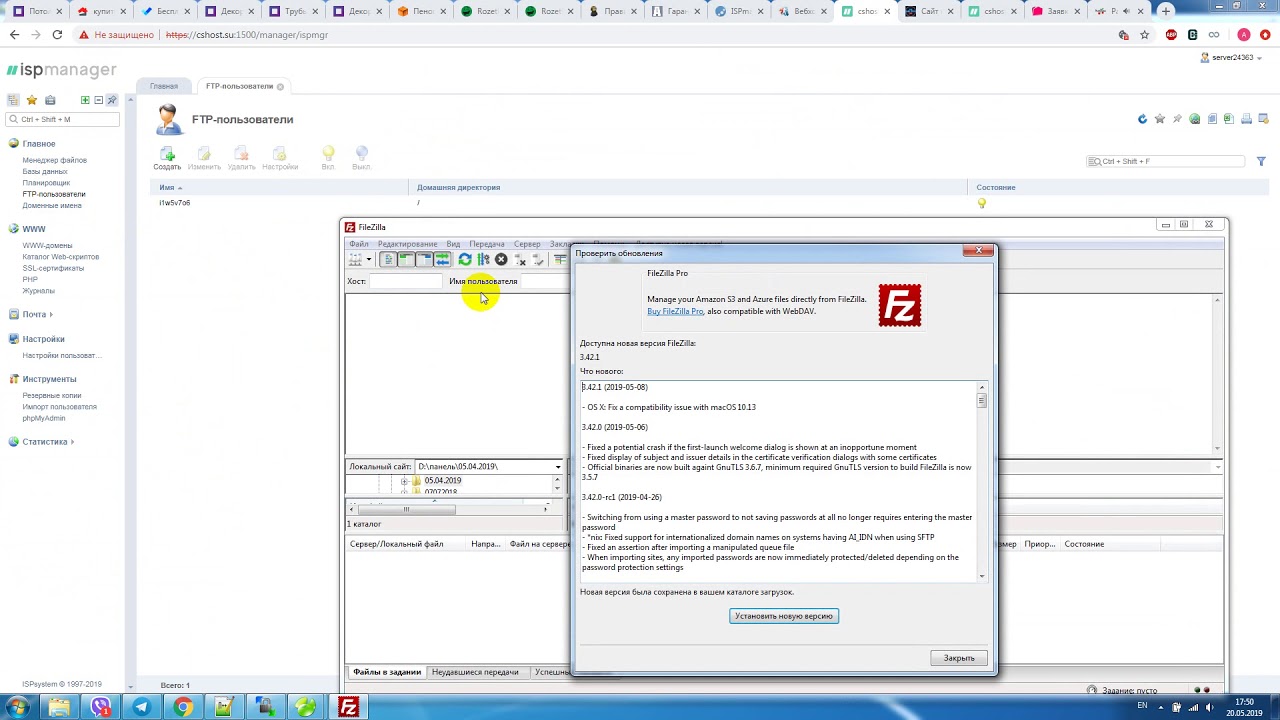Select the Файлы в задании queue tab
Viewport: 1280px width, 720px height.
pyautogui.click(x=387, y=672)
